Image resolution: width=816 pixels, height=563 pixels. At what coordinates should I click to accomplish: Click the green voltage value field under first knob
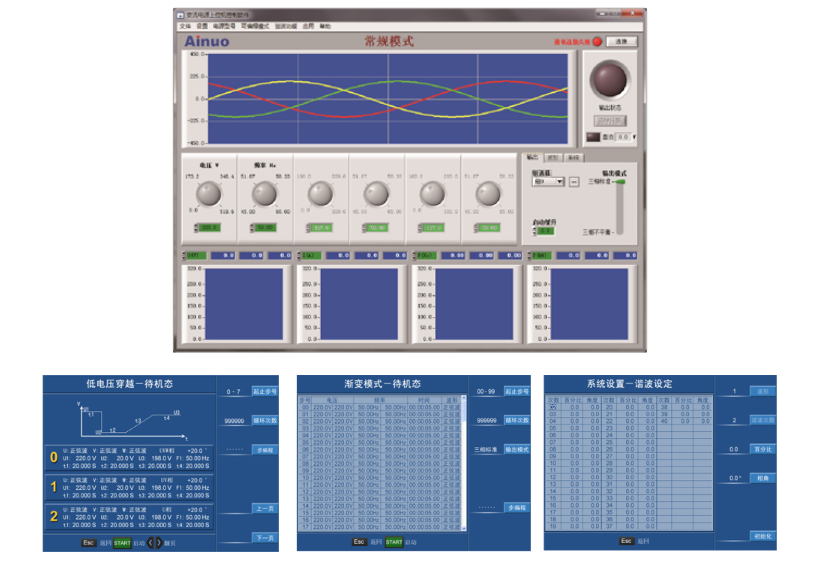tap(208, 229)
